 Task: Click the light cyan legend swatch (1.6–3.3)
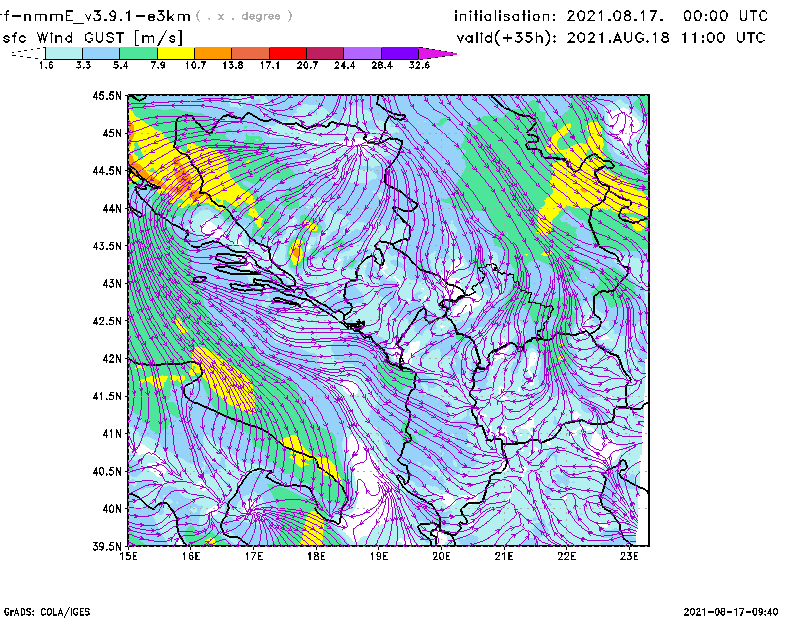tap(64, 53)
